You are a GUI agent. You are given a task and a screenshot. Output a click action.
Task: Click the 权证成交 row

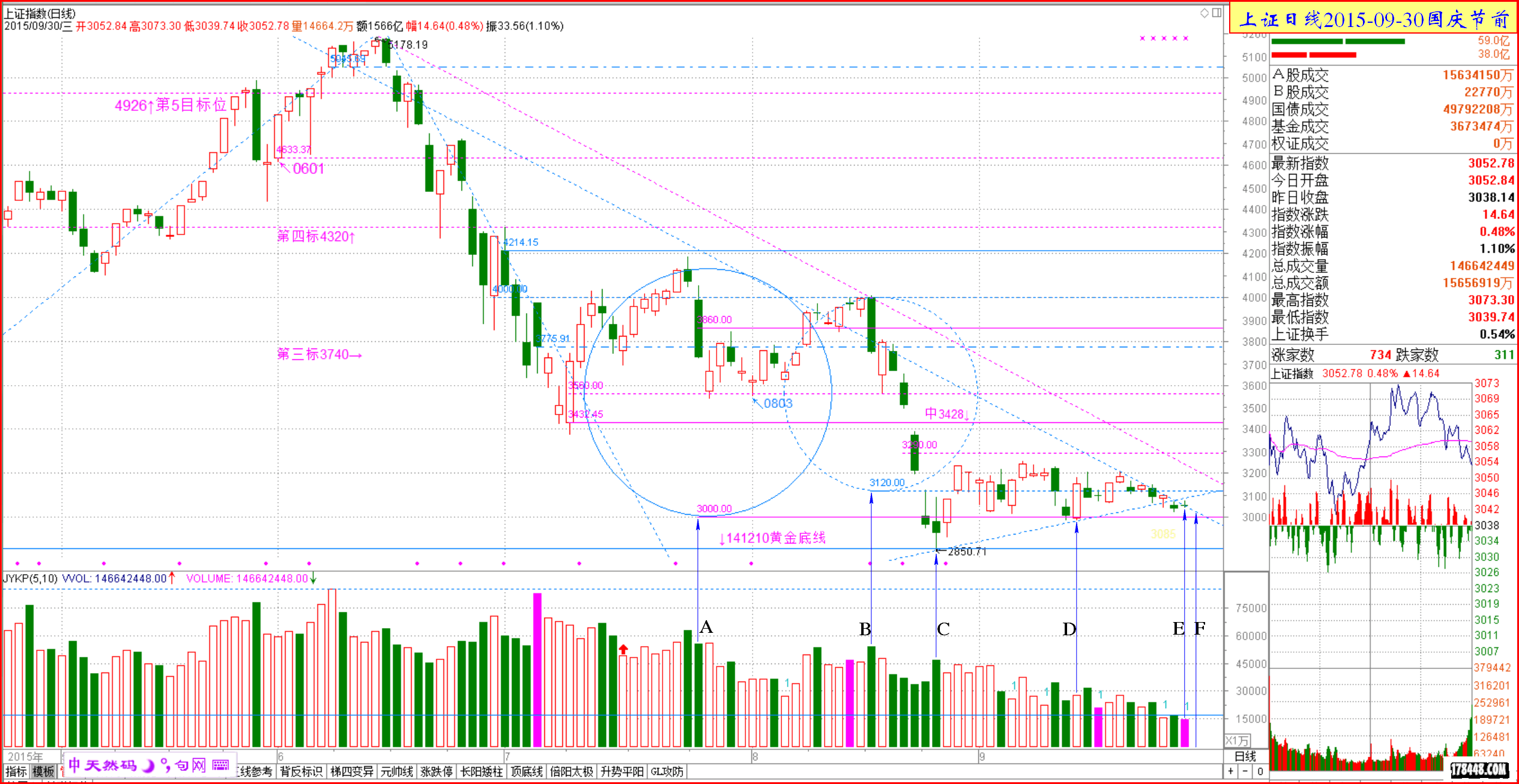1392,143
